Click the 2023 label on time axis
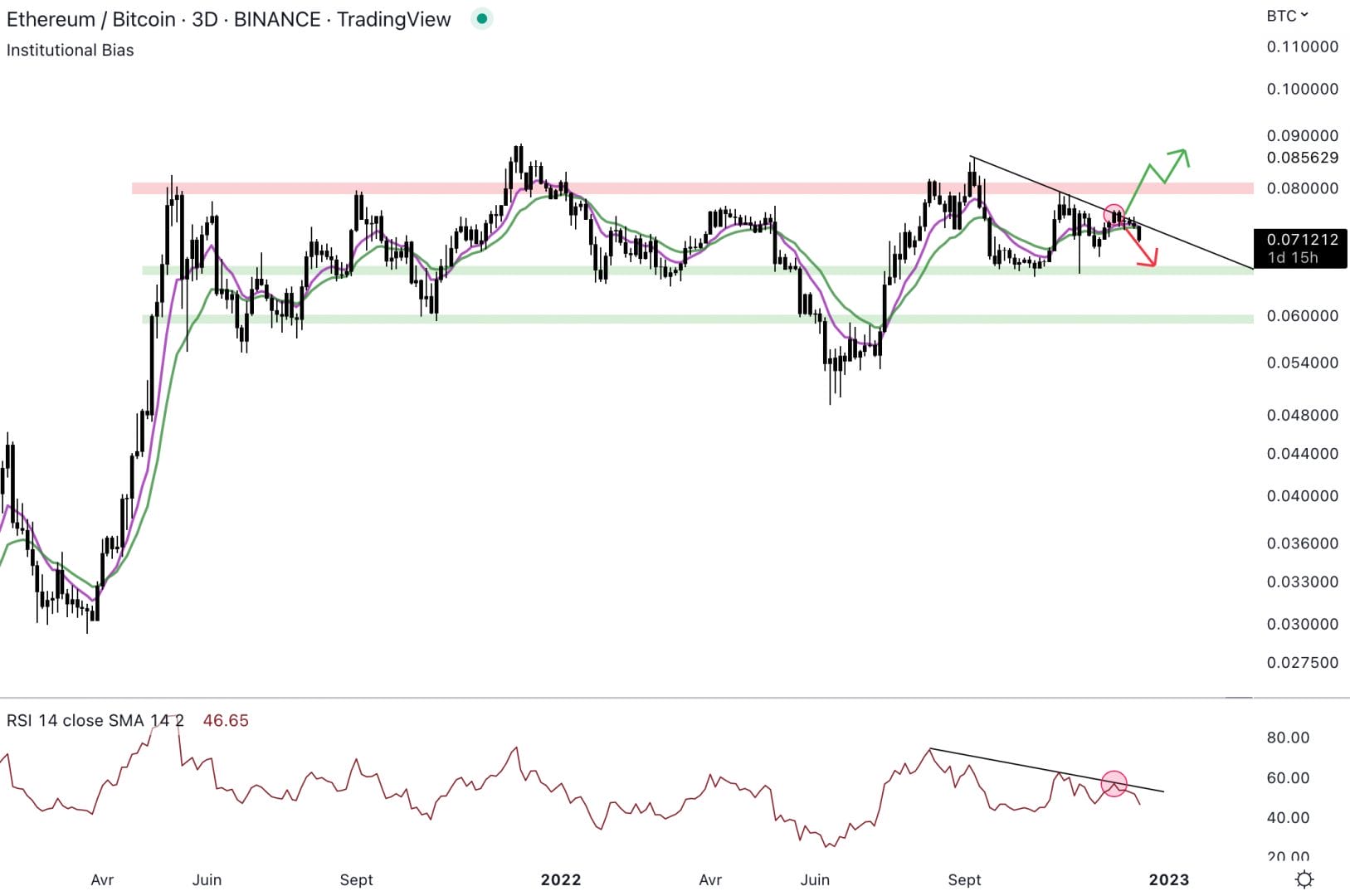 [x=1168, y=879]
